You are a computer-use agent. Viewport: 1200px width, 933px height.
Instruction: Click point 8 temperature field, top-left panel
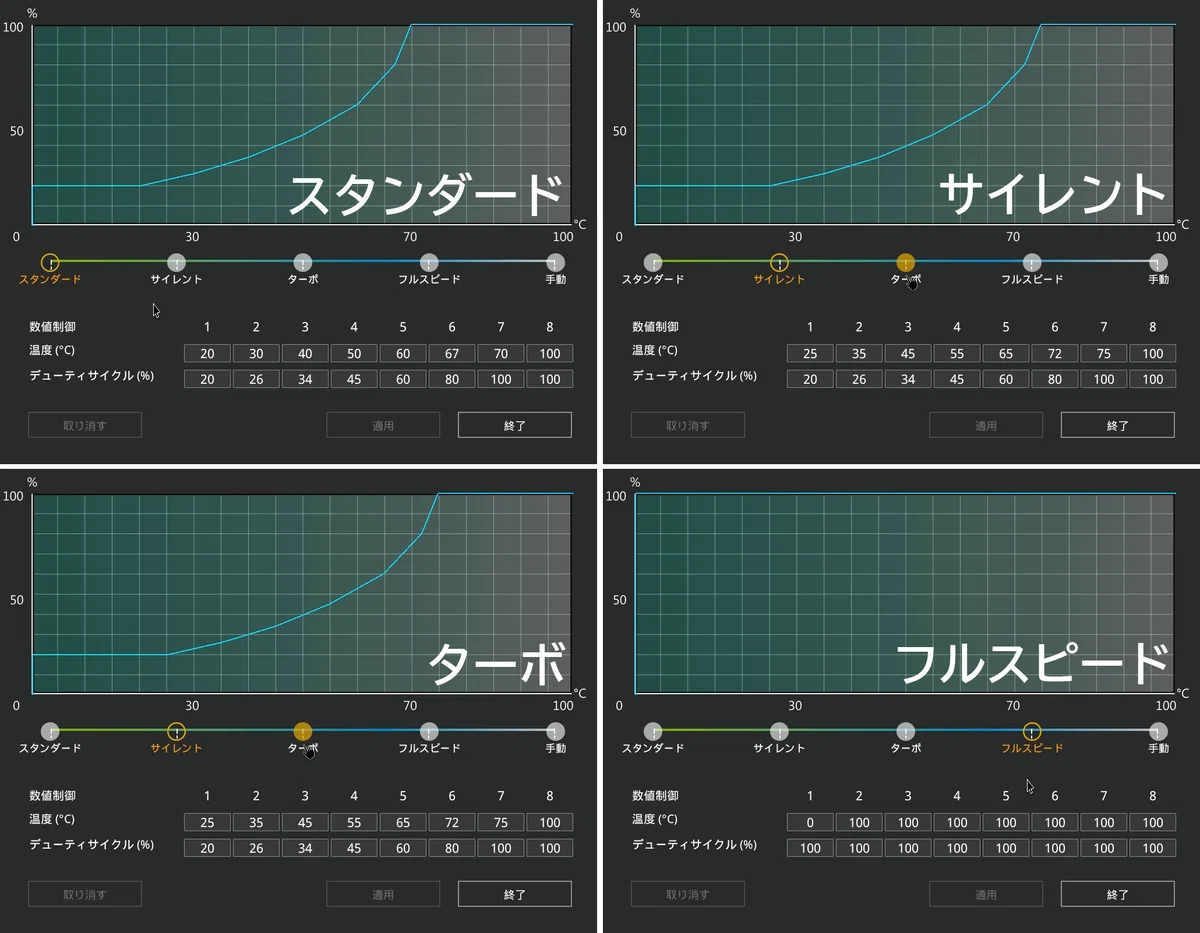[550, 353]
